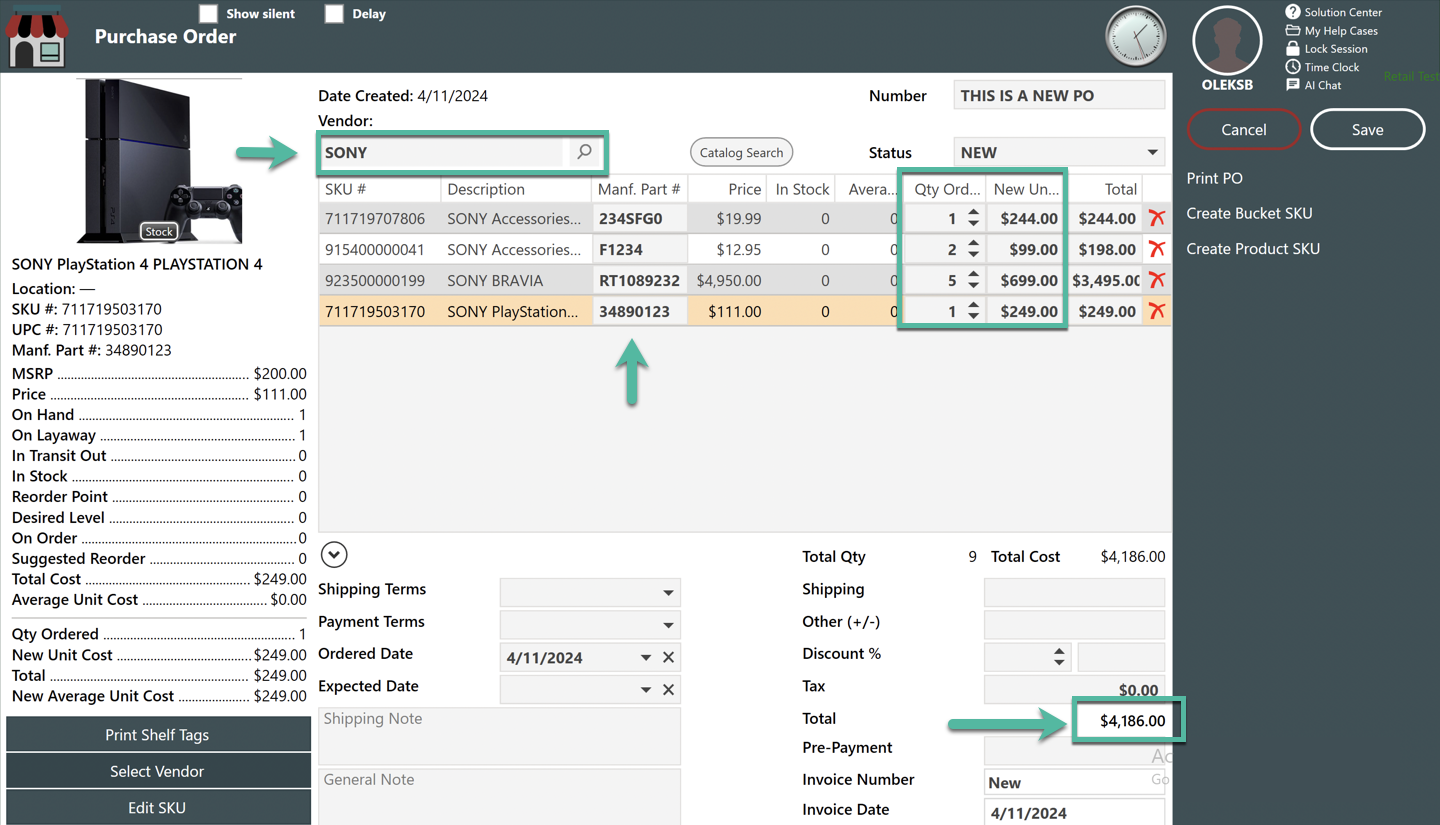Click the Pre-Payment input field
The height and width of the screenshot is (825, 1440).
click(1074, 750)
